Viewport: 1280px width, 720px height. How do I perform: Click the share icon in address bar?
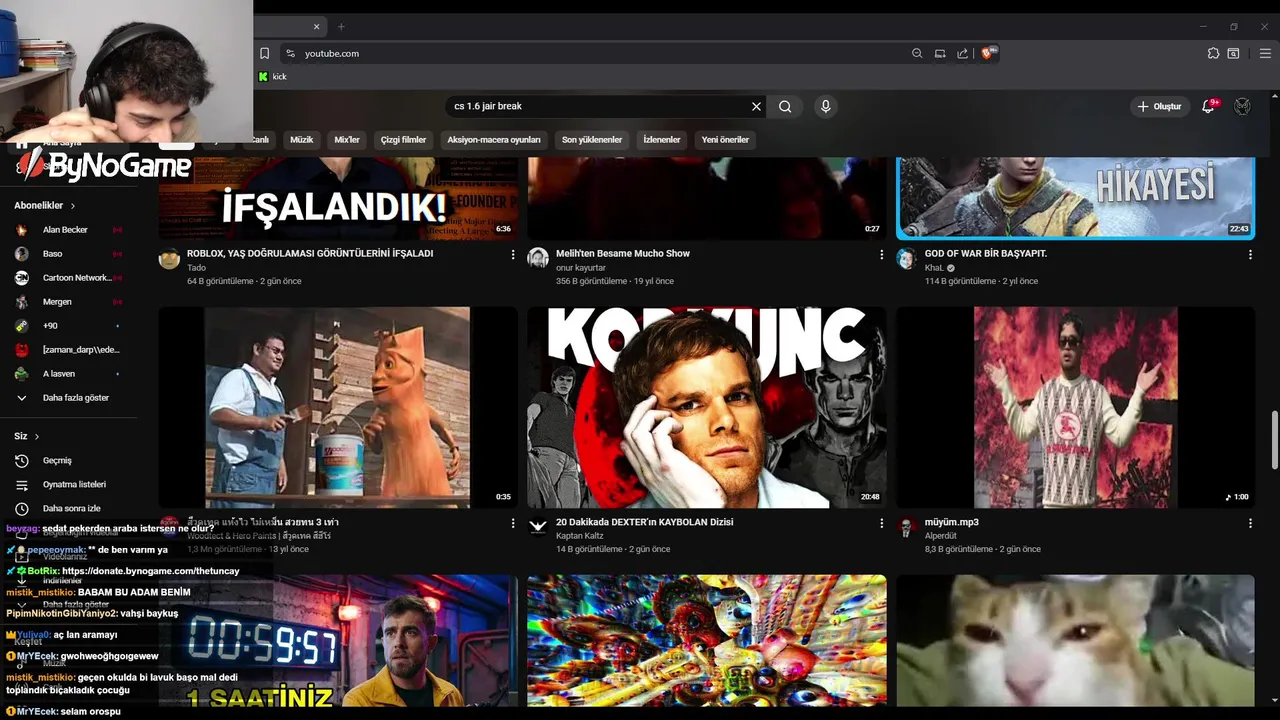[962, 53]
